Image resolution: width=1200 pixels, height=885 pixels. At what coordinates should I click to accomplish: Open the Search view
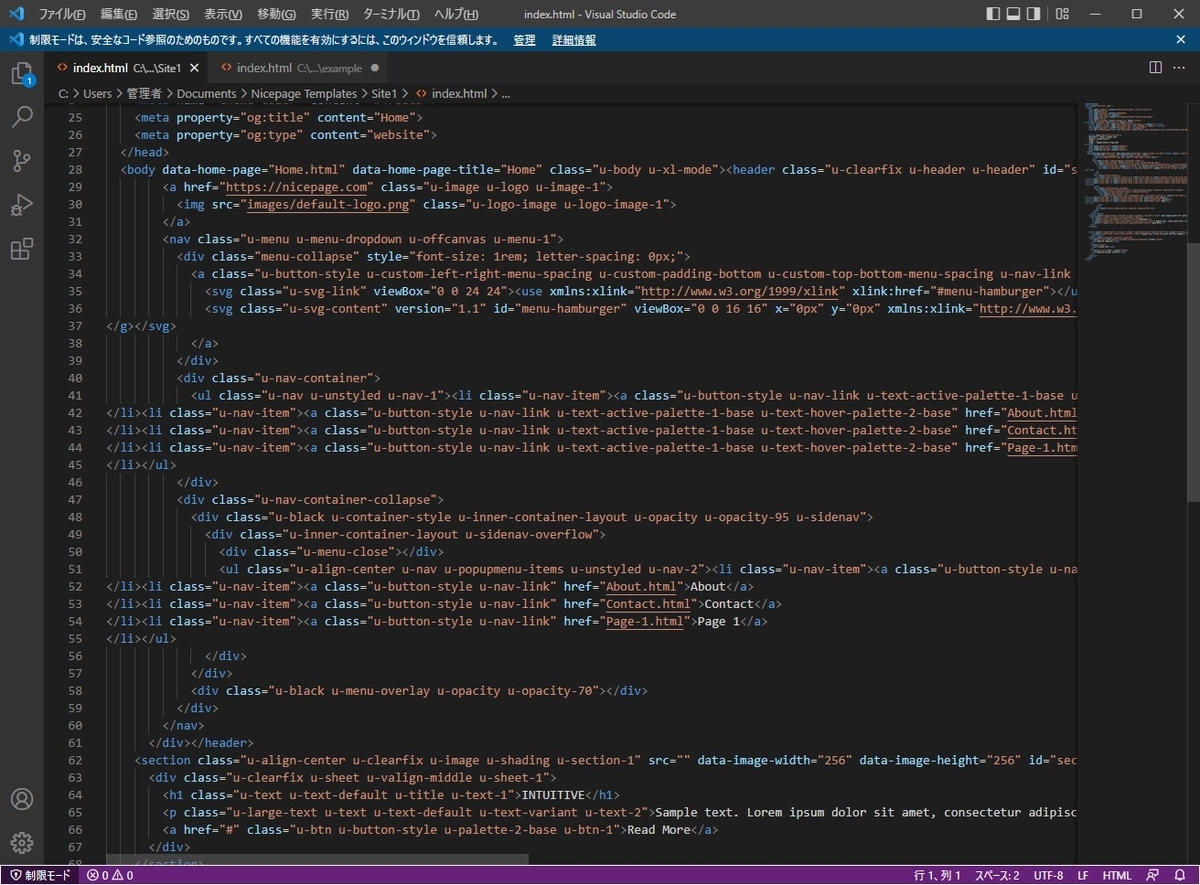[22, 117]
